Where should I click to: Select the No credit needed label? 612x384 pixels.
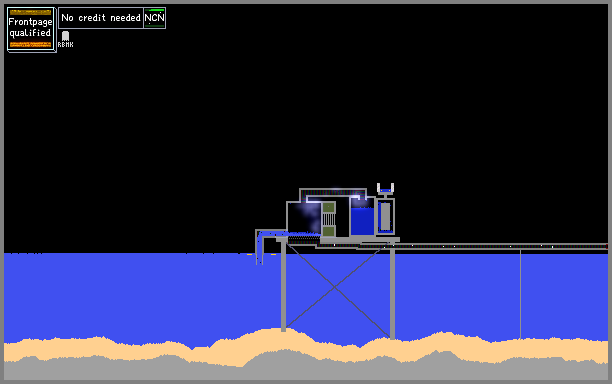101,18
